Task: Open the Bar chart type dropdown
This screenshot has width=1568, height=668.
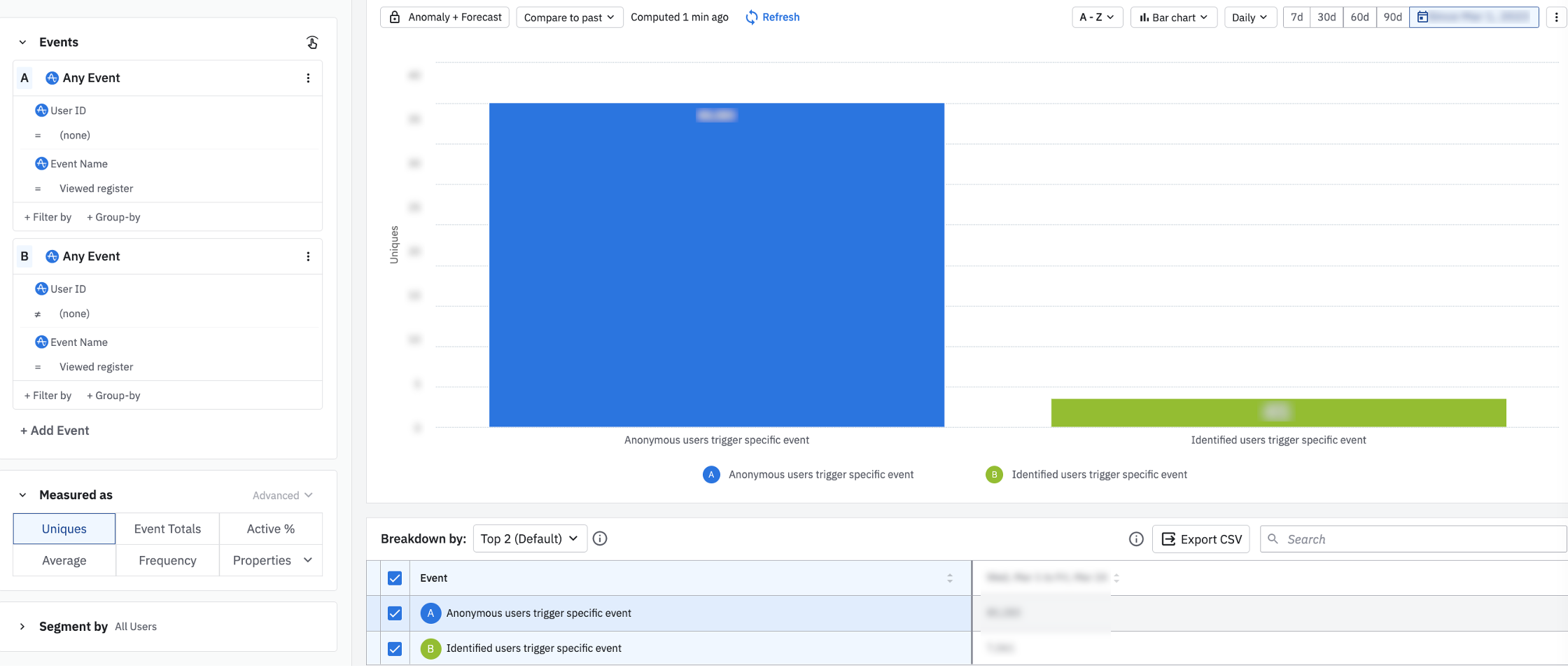Action: pos(1174,17)
